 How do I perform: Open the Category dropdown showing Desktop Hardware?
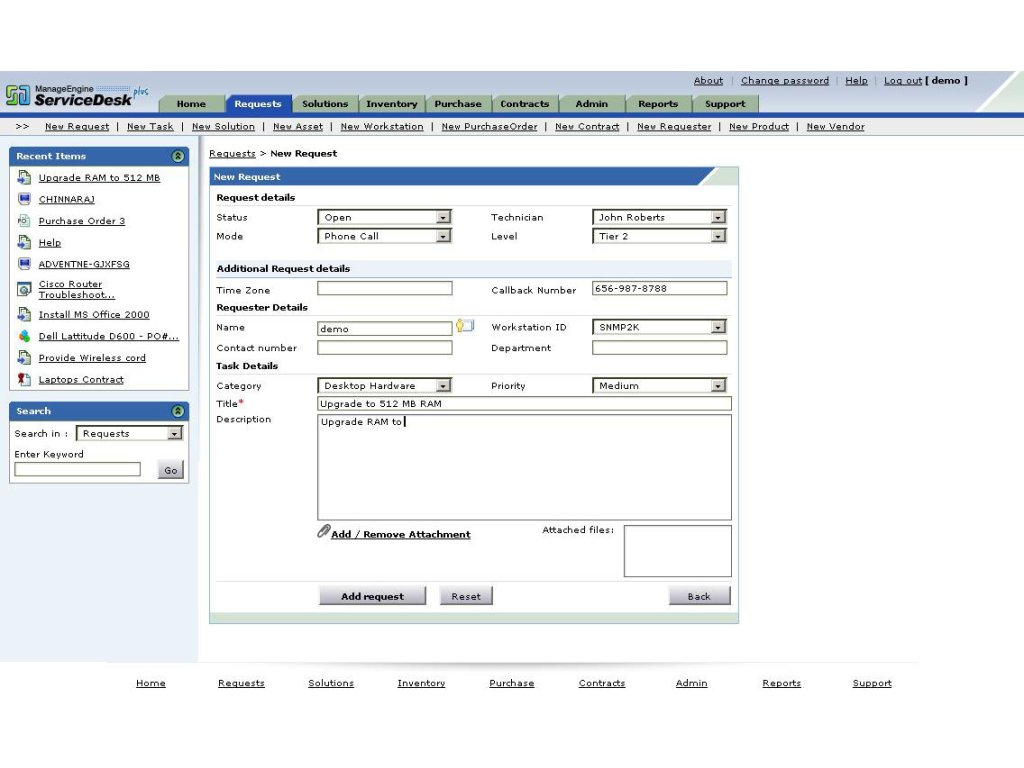(x=442, y=385)
